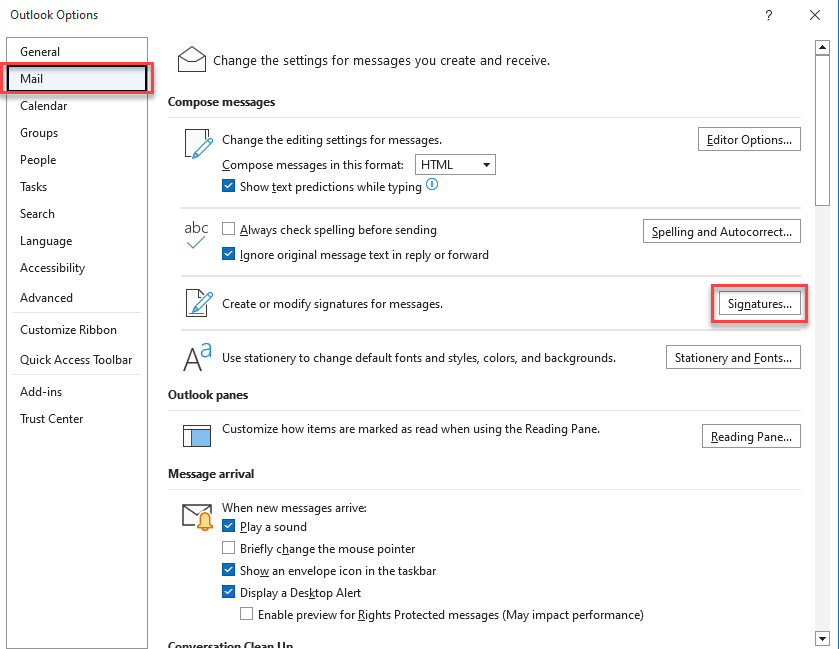Click the Outlook panes section heading
Viewport: 839px width, 649px height.
click(208, 394)
